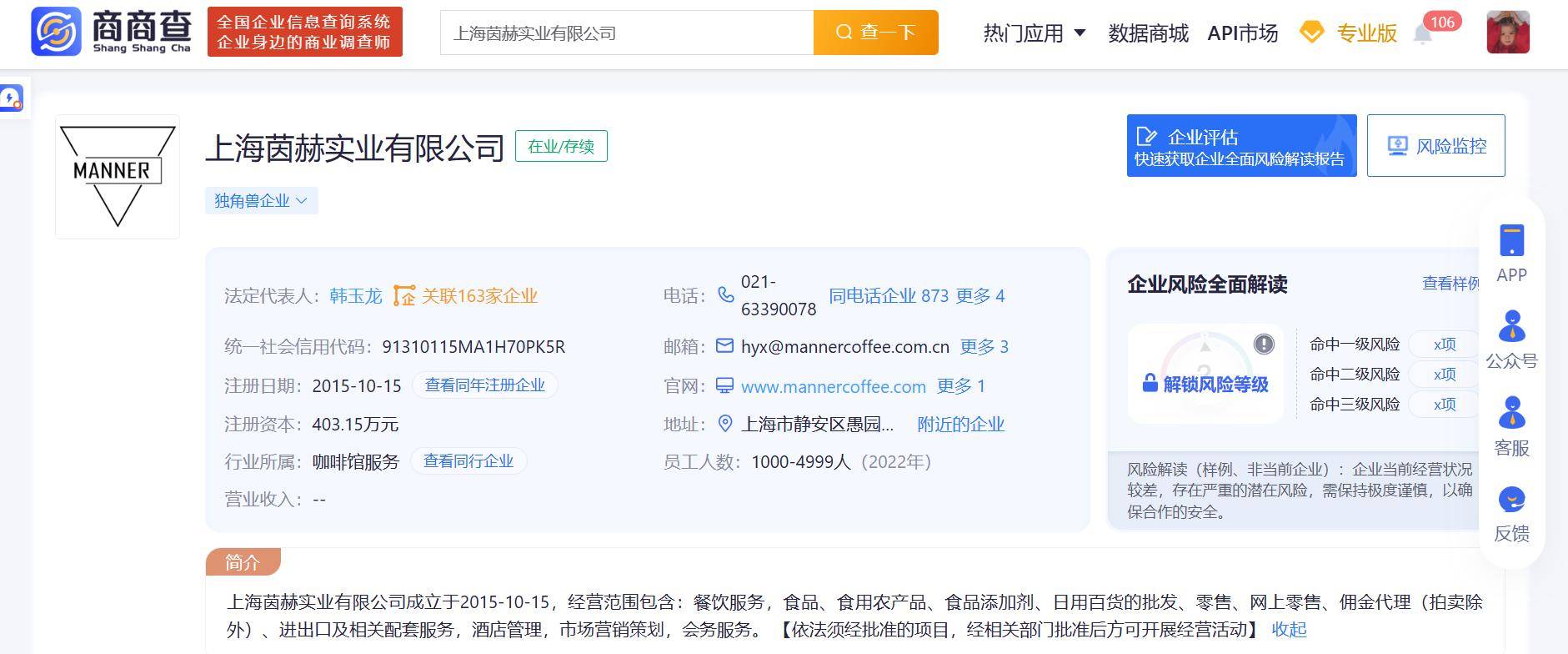Click the industry value 咖啡馆服务
Viewport: 1568px width, 654px height.
coord(356,461)
